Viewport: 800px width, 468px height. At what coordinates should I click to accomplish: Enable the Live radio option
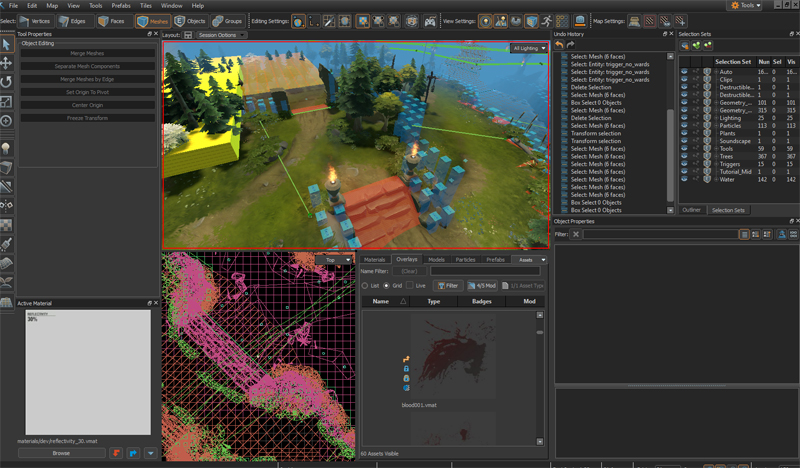click(x=410, y=285)
